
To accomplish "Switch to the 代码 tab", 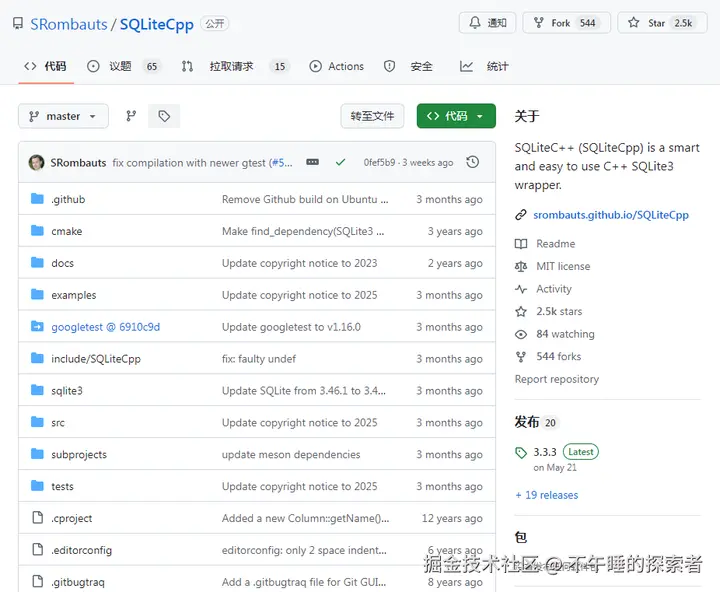I will tap(45, 67).
